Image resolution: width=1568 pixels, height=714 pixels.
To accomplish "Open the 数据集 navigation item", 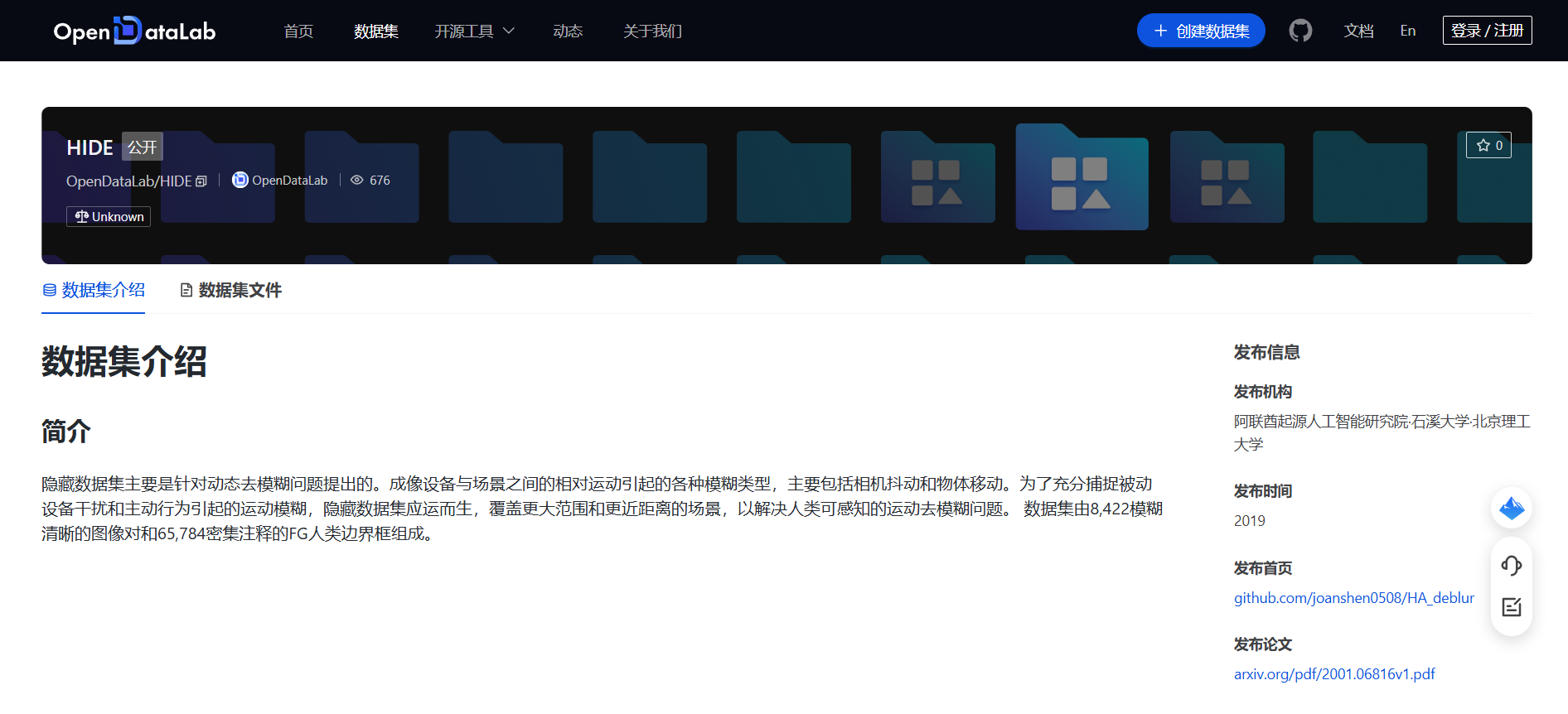I will 376,31.
